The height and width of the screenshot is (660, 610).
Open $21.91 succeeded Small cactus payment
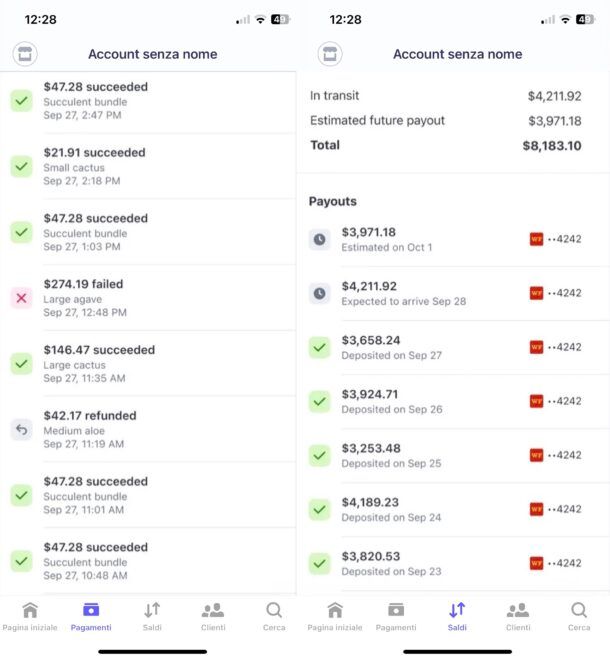coord(148,166)
